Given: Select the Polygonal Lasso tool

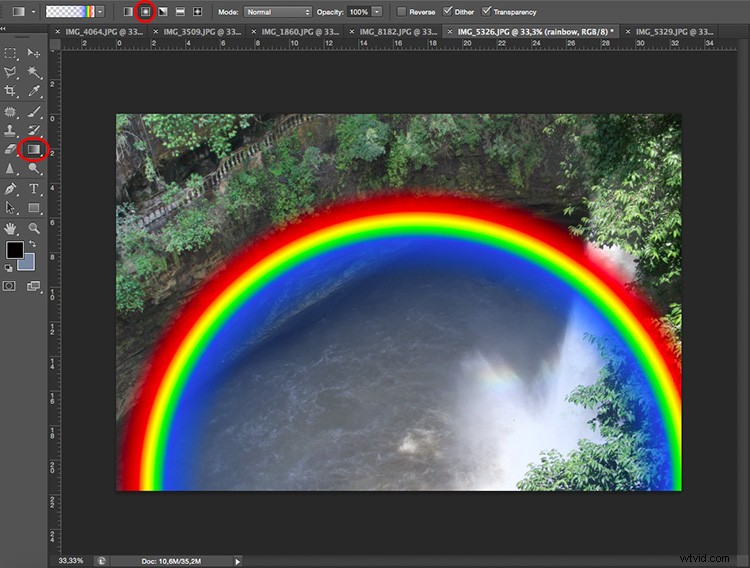Looking at the screenshot, I should pyautogui.click(x=10, y=72).
